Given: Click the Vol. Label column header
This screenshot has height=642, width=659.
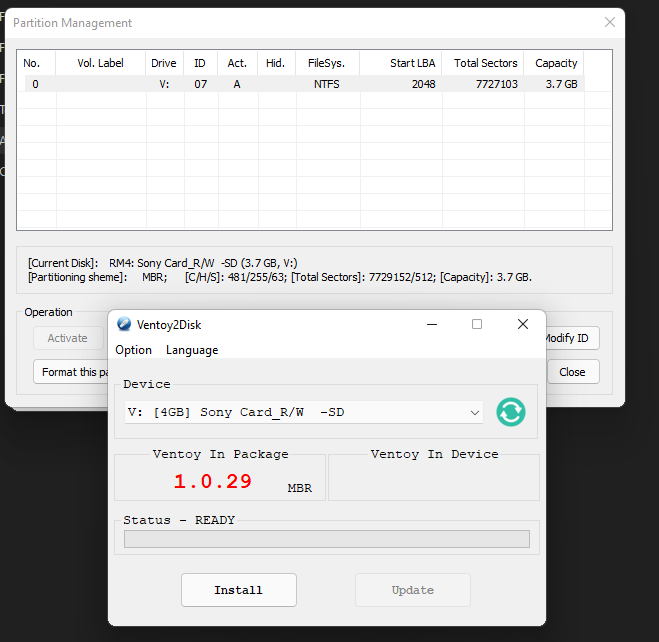Looking at the screenshot, I should pos(100,63).
